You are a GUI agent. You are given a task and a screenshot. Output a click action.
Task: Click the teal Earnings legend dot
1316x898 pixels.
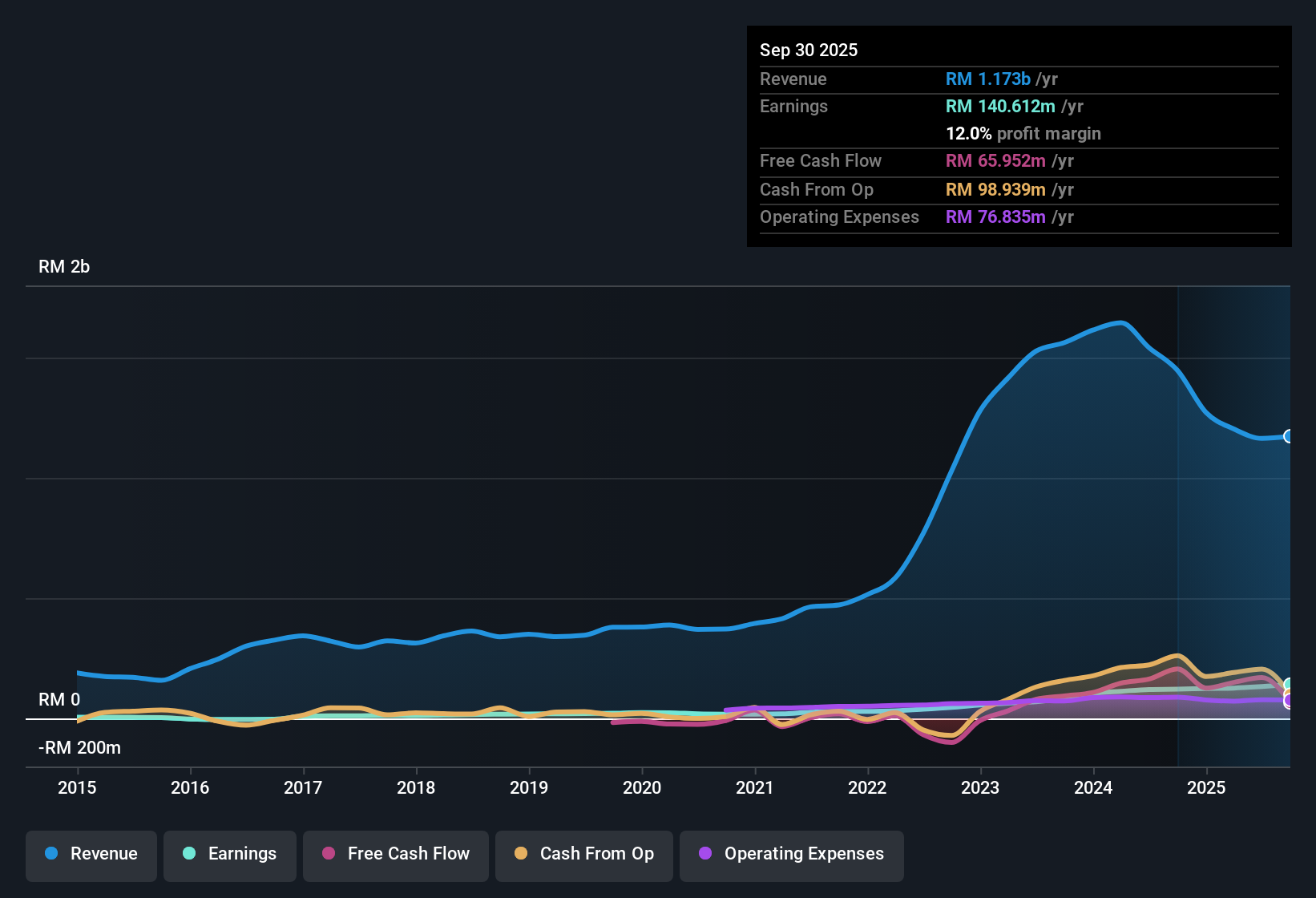[x=189, y=854]
